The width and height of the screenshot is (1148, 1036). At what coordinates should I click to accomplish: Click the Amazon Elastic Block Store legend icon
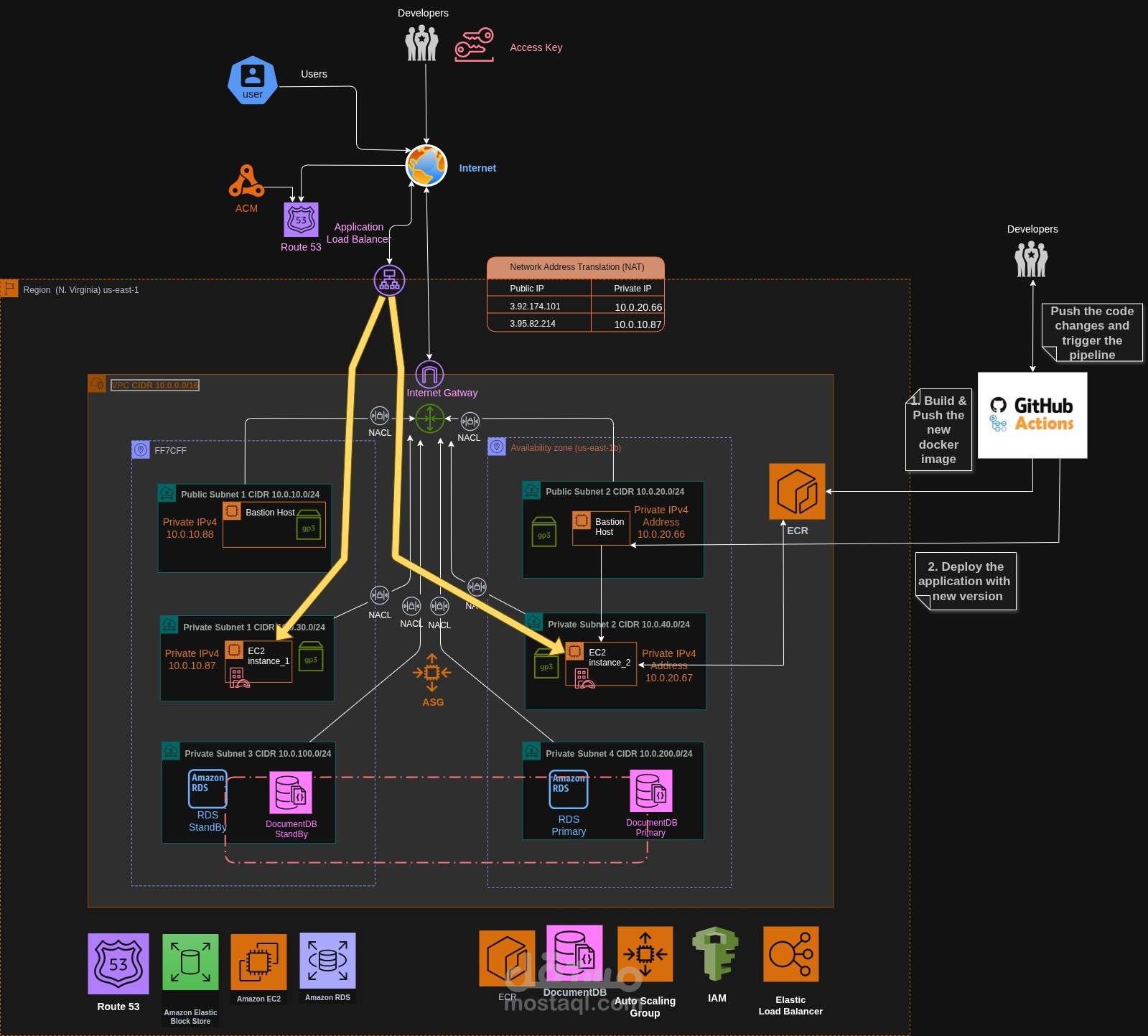190,963
